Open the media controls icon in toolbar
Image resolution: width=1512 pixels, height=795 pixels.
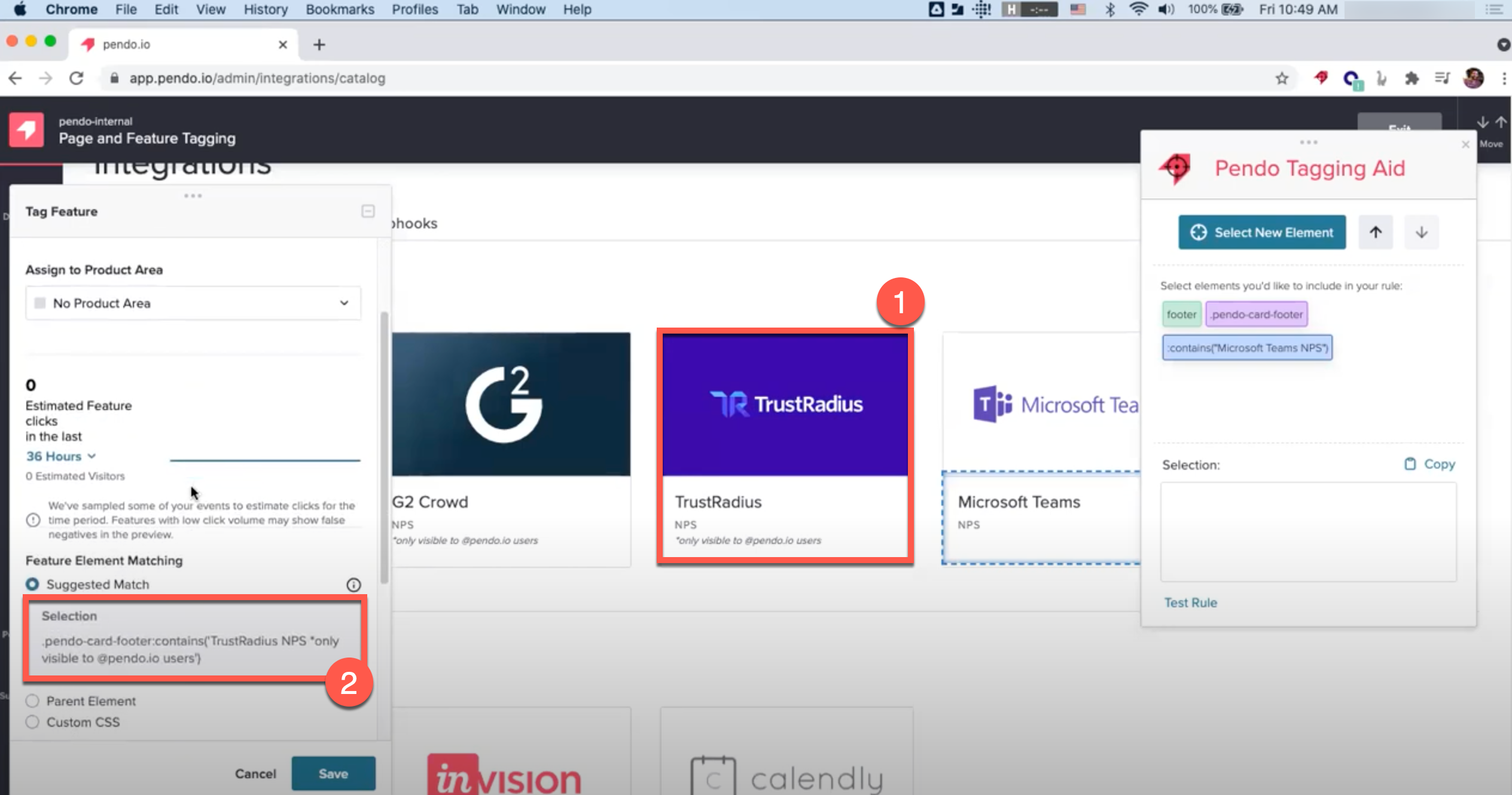(1442, 78)
